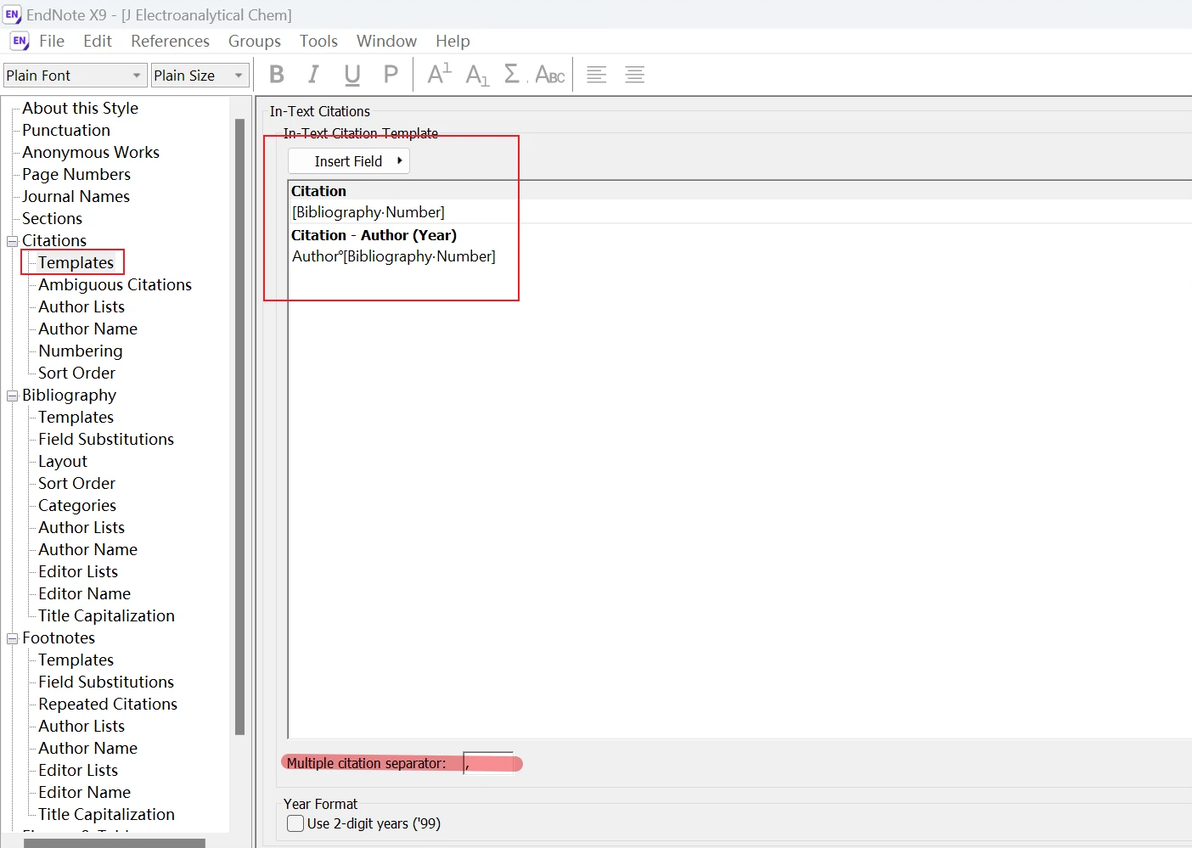Collapse the Footnotes tree node
The width and height of the screenshot is (1192, 848).
click(12, 638)
